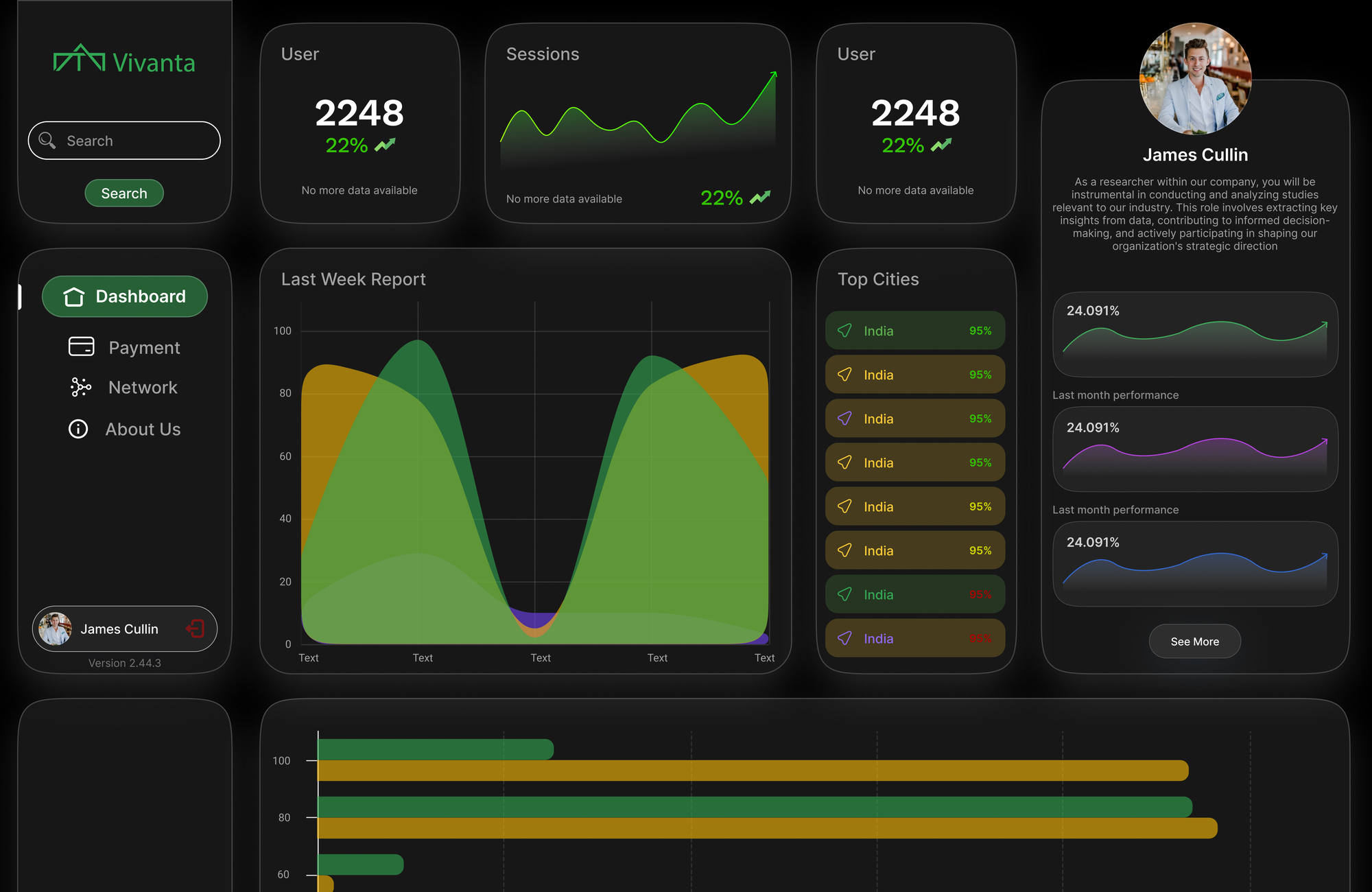This screenshot has width=1372, height=892.
Task: Click James Cullin's avatar at sidebar bottom
Action: point(54,629)
